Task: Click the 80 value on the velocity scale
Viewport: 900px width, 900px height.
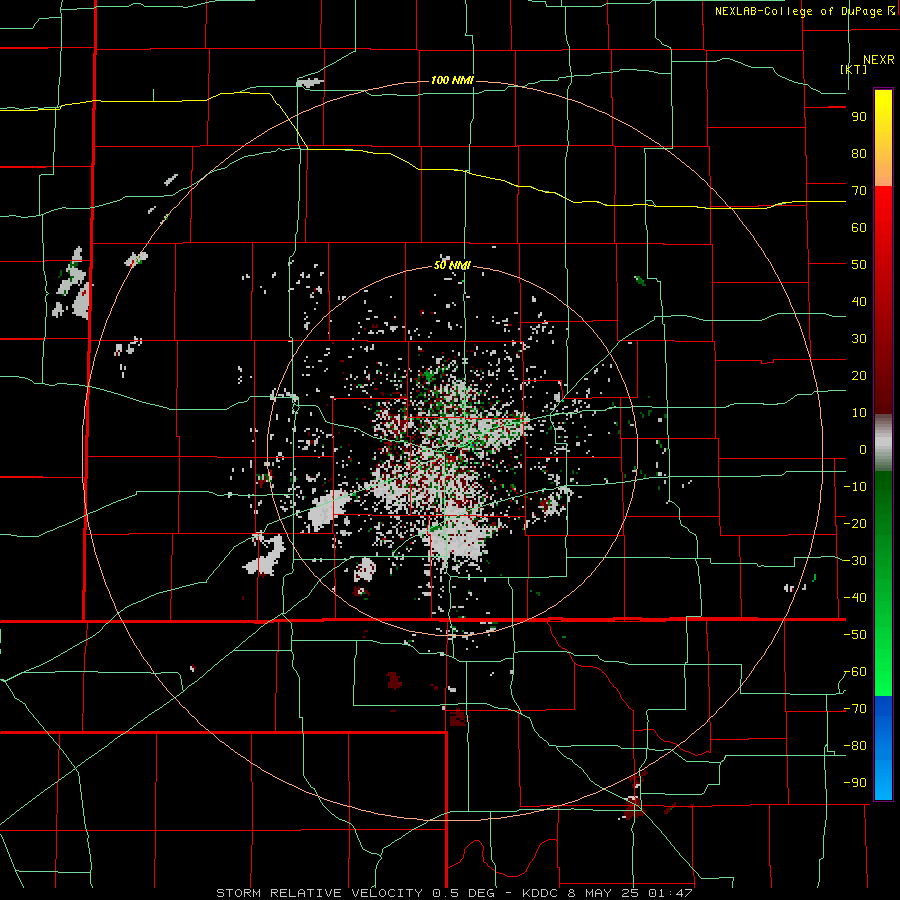Action: tap(859, 154)
